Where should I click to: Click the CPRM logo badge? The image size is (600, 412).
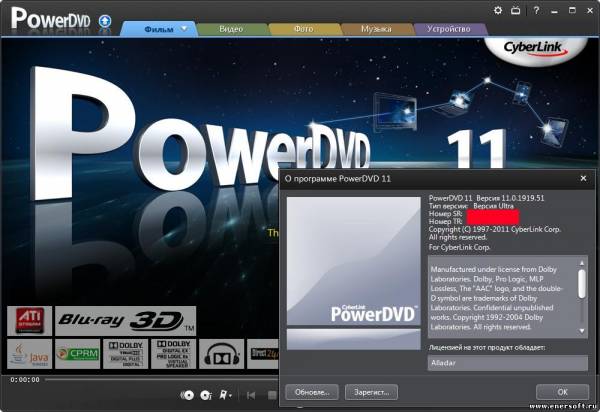(78, 354)
